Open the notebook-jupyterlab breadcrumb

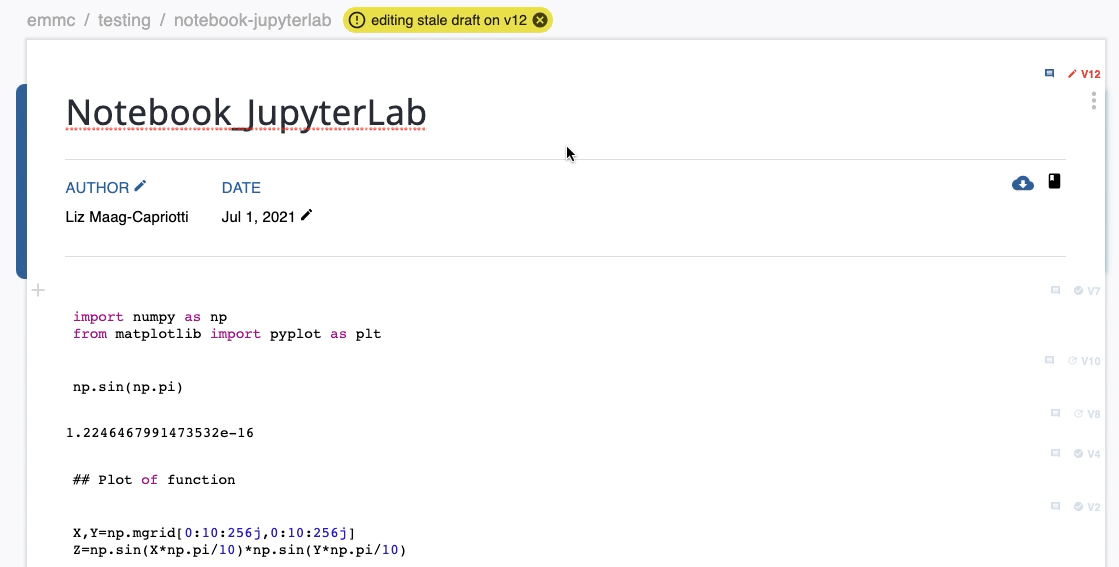(252, 20)
